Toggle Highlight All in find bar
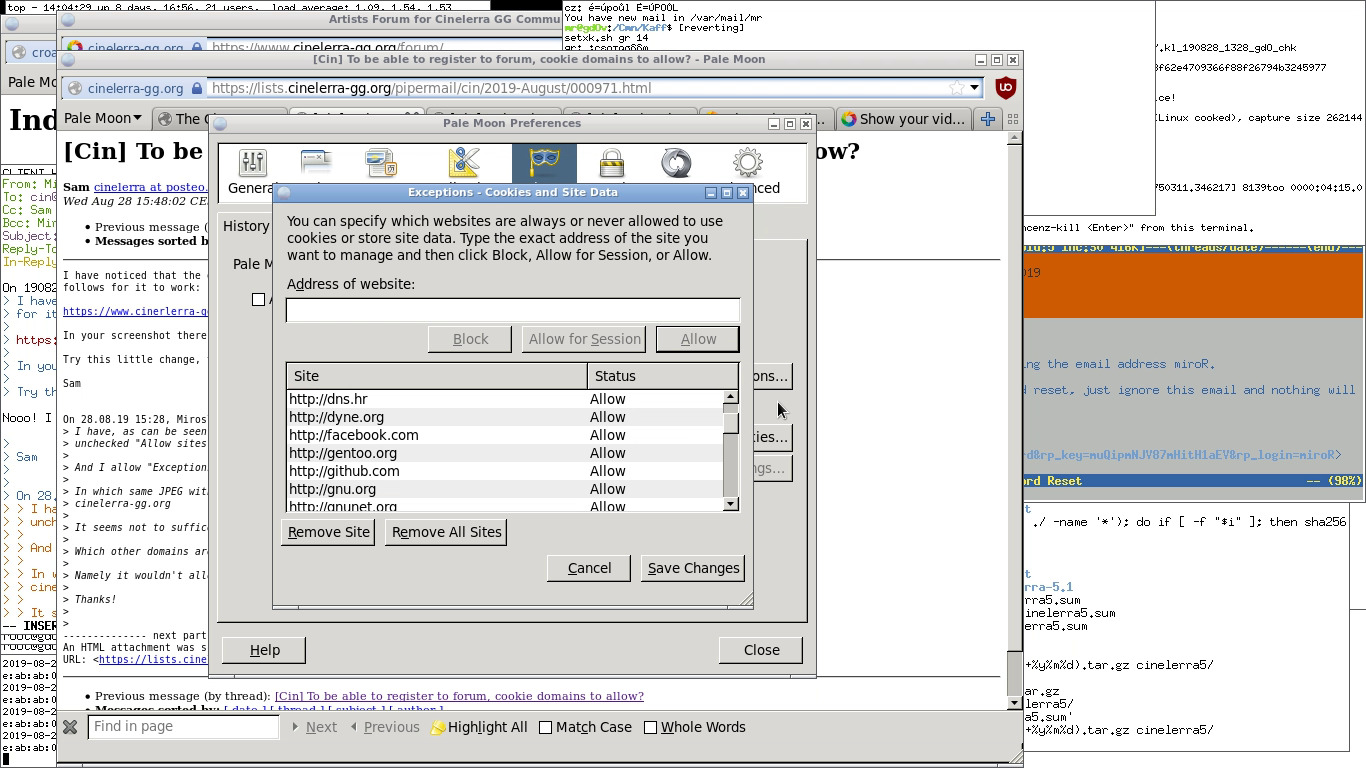The height and width of the screenshot is (768, 1366). pyautogui.click(x=478, y=727)
